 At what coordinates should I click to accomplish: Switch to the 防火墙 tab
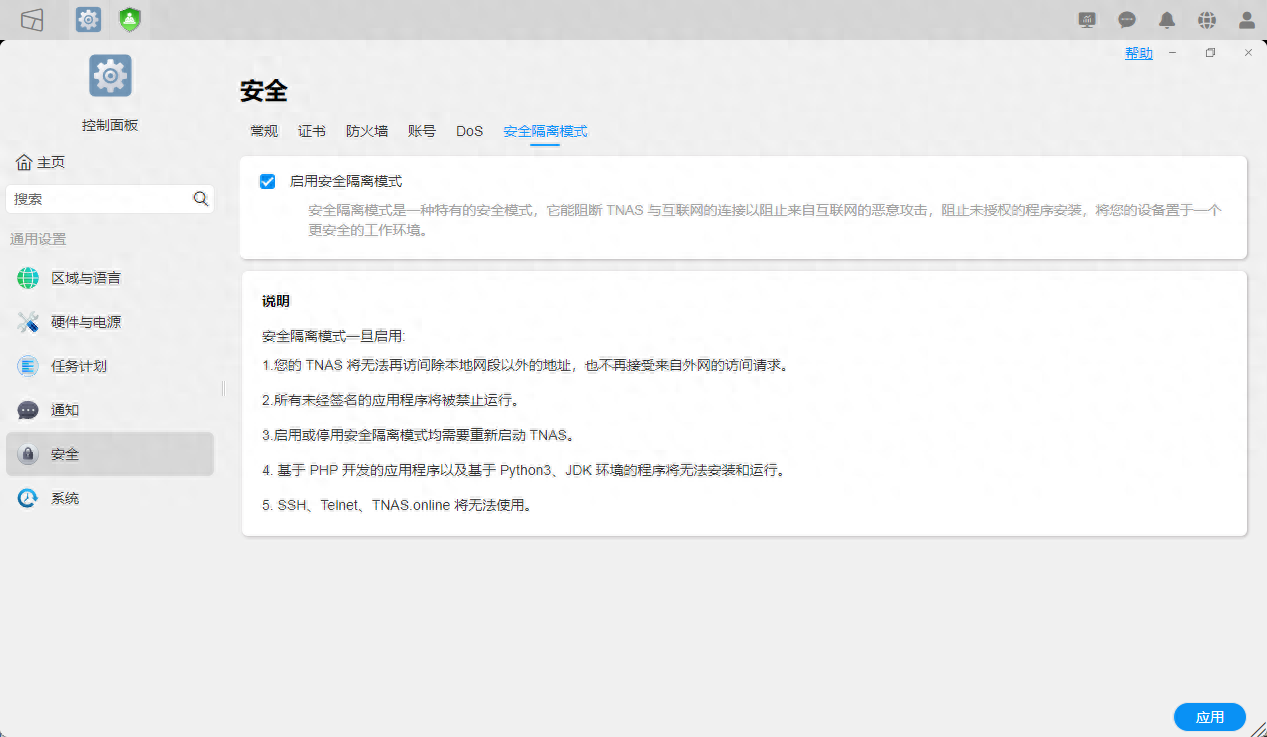[366, 130]
